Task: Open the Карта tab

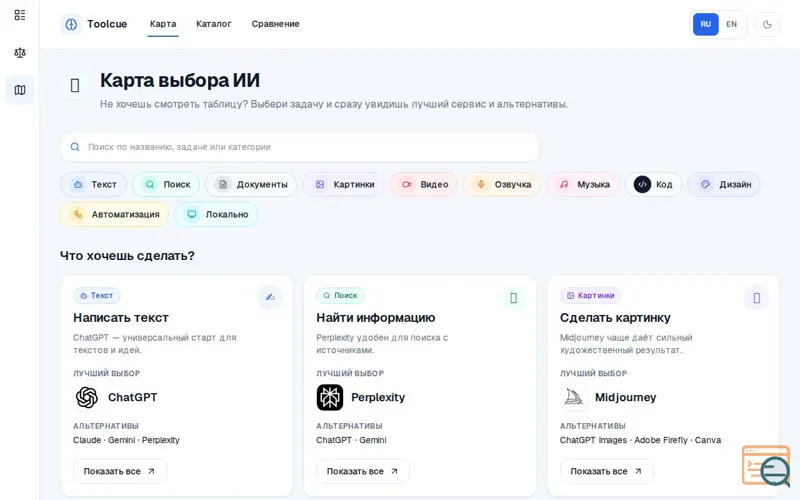Action: tap(163, 24)
